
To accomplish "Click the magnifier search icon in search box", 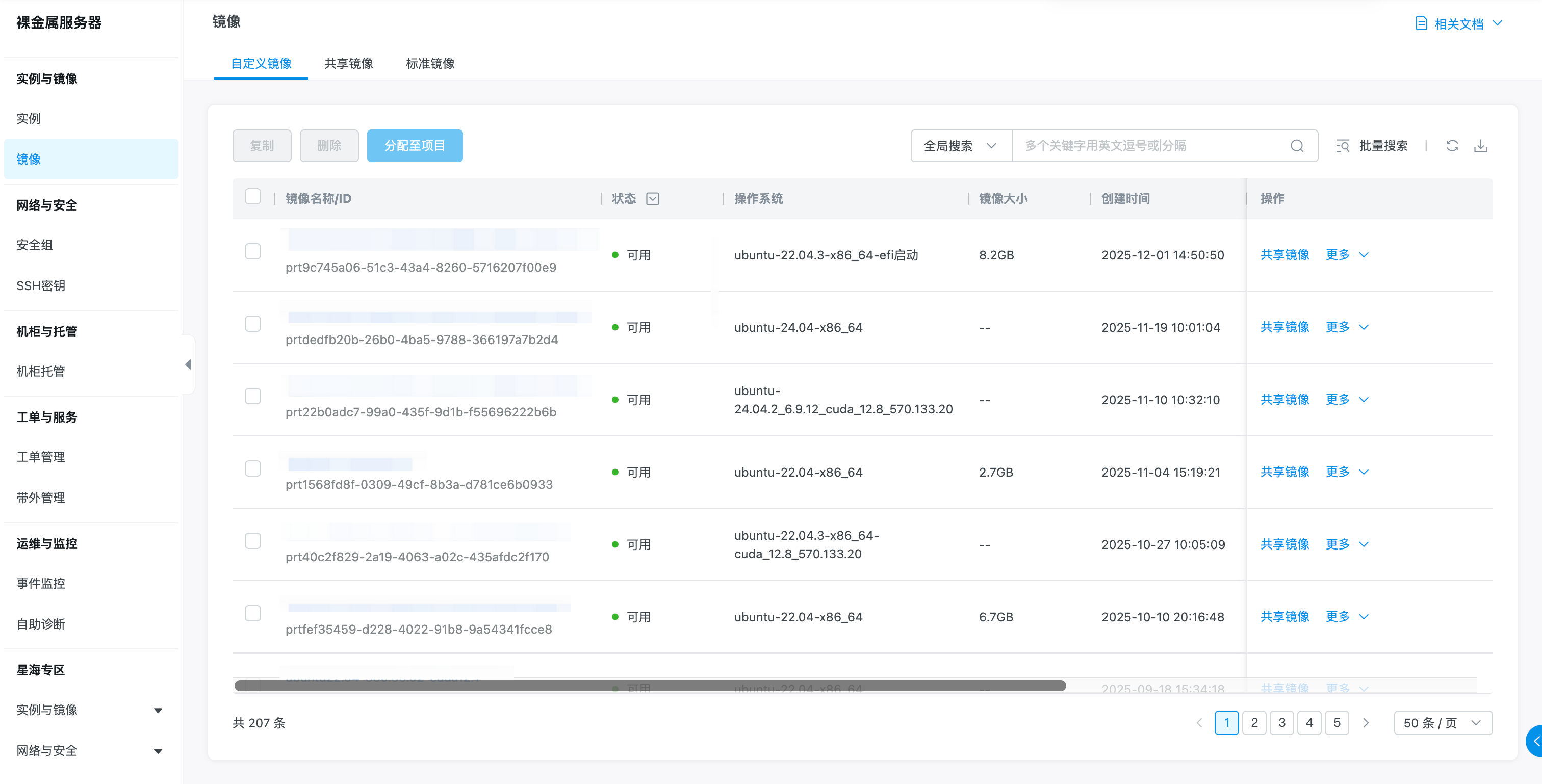I will 1297,146.
